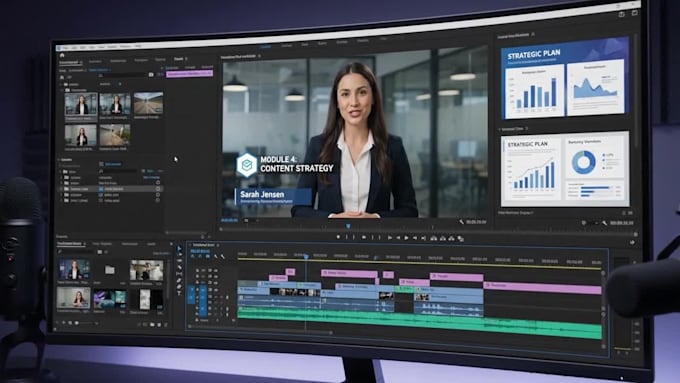Select the Selection arrow tool beside timeline
The width and height of the screenshot is (680, 383).
180,249
